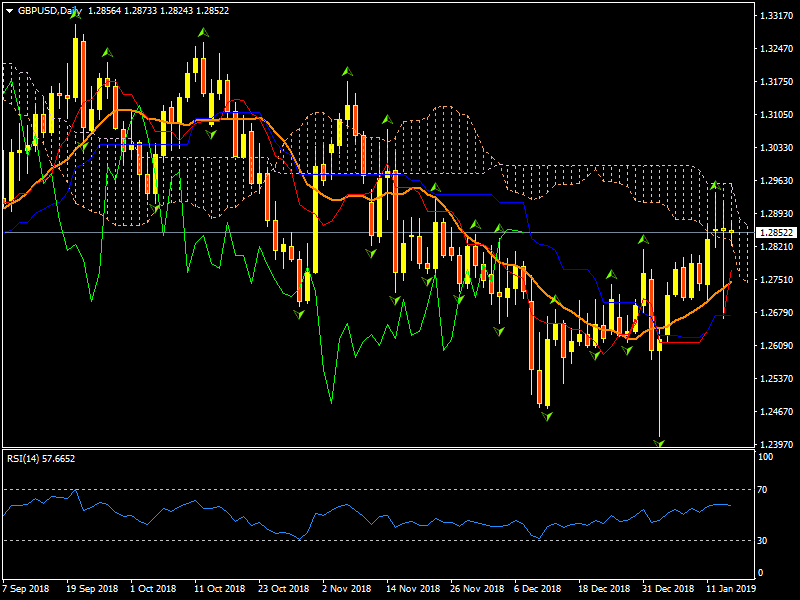The height and width of the screenshot is (600, 800).
Task: Click the GBPUSD,Daily chart title
Action: 51,11
